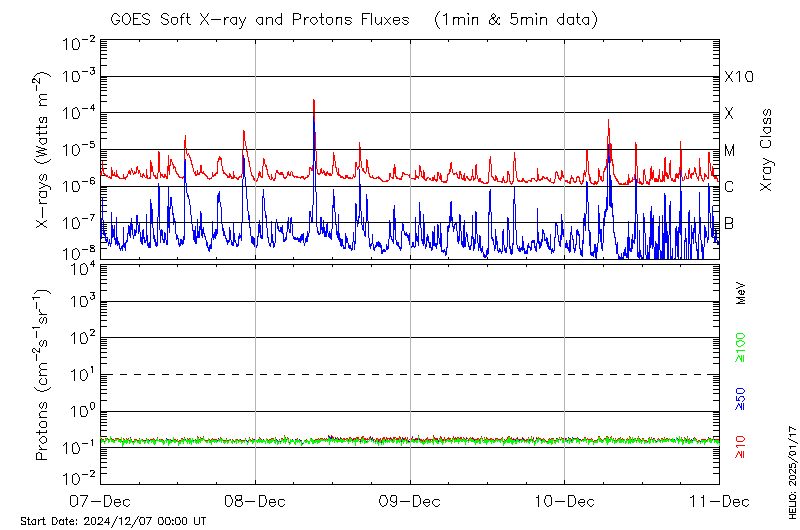Click the Start Date text below the chart
The height and width of the screenshot is (530, 800).
[113, 521]
